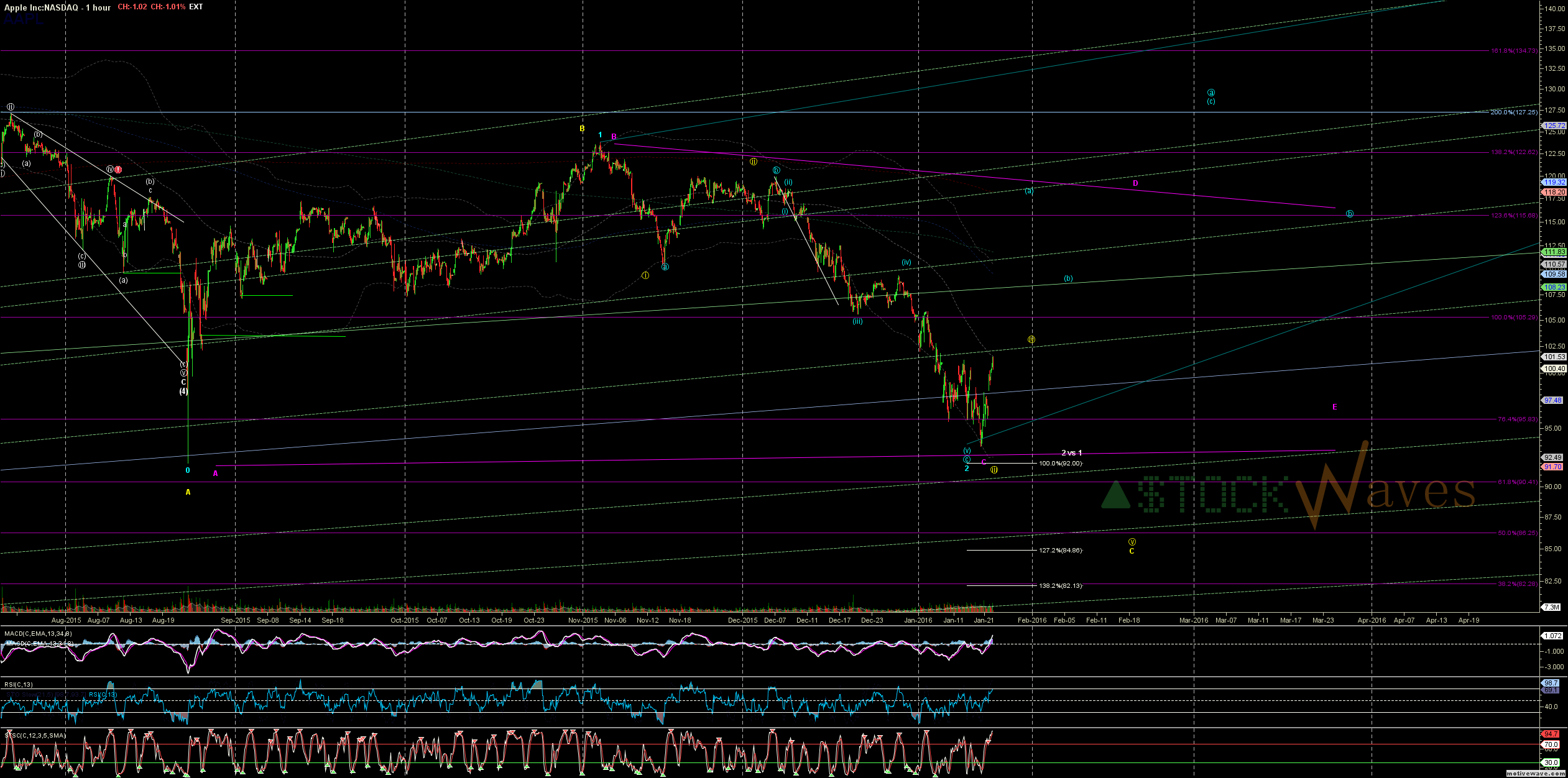1568x778 pixels.
Task: Click the 'Feb-2016' date on time axis
Action: point(1032,620)
